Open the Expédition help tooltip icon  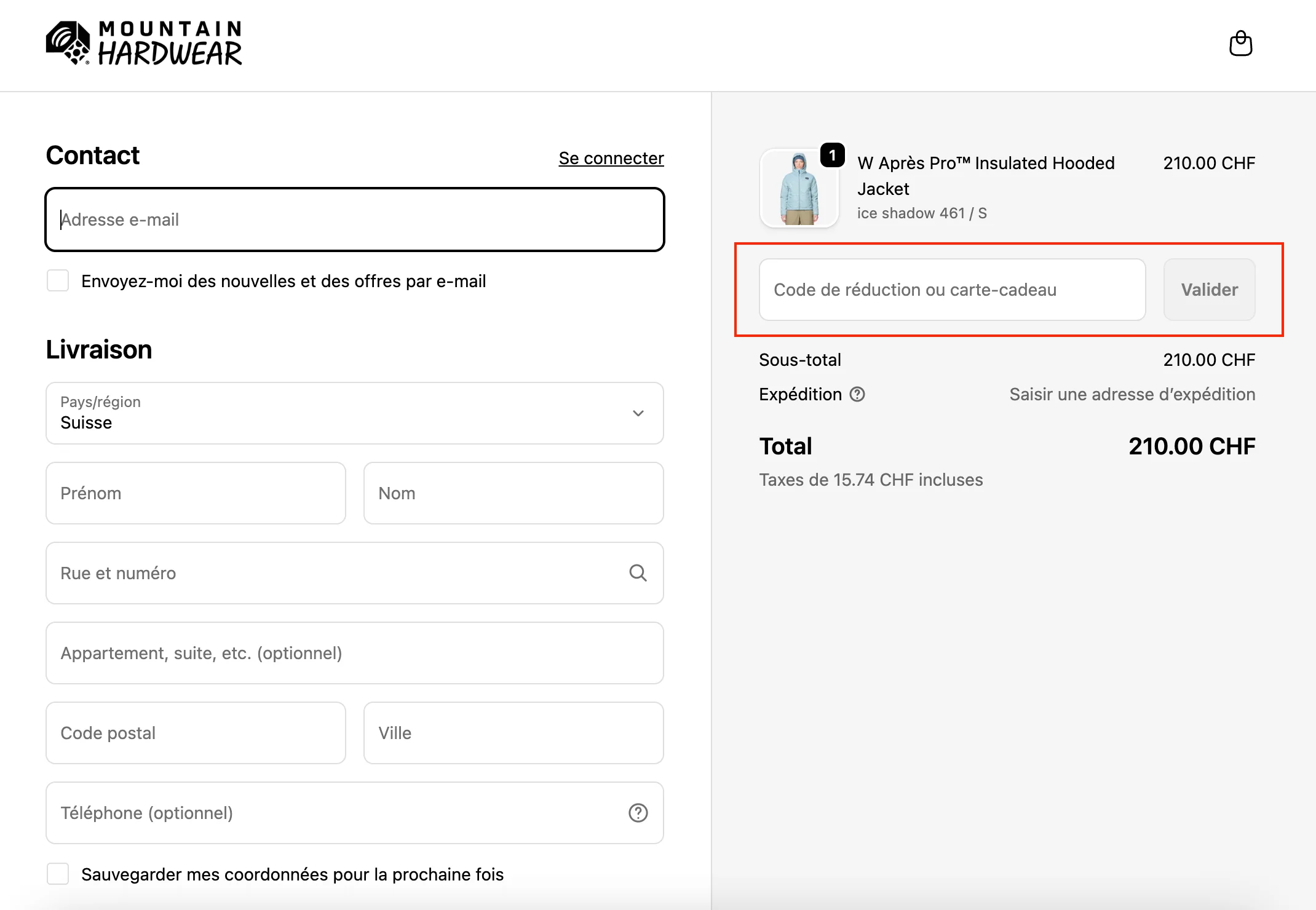coord(858,394)
